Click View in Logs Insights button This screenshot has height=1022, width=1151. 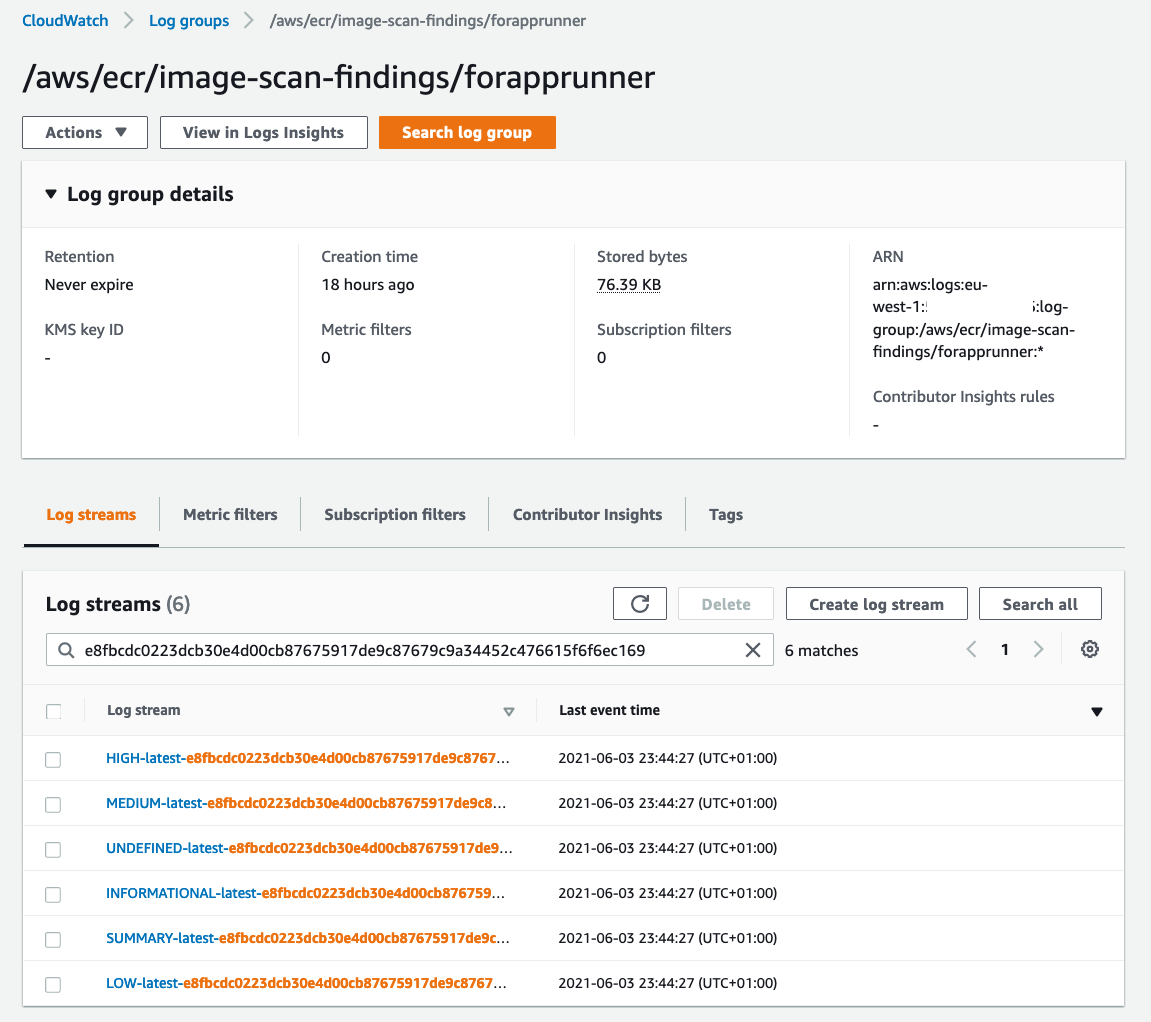click(264, 132)
